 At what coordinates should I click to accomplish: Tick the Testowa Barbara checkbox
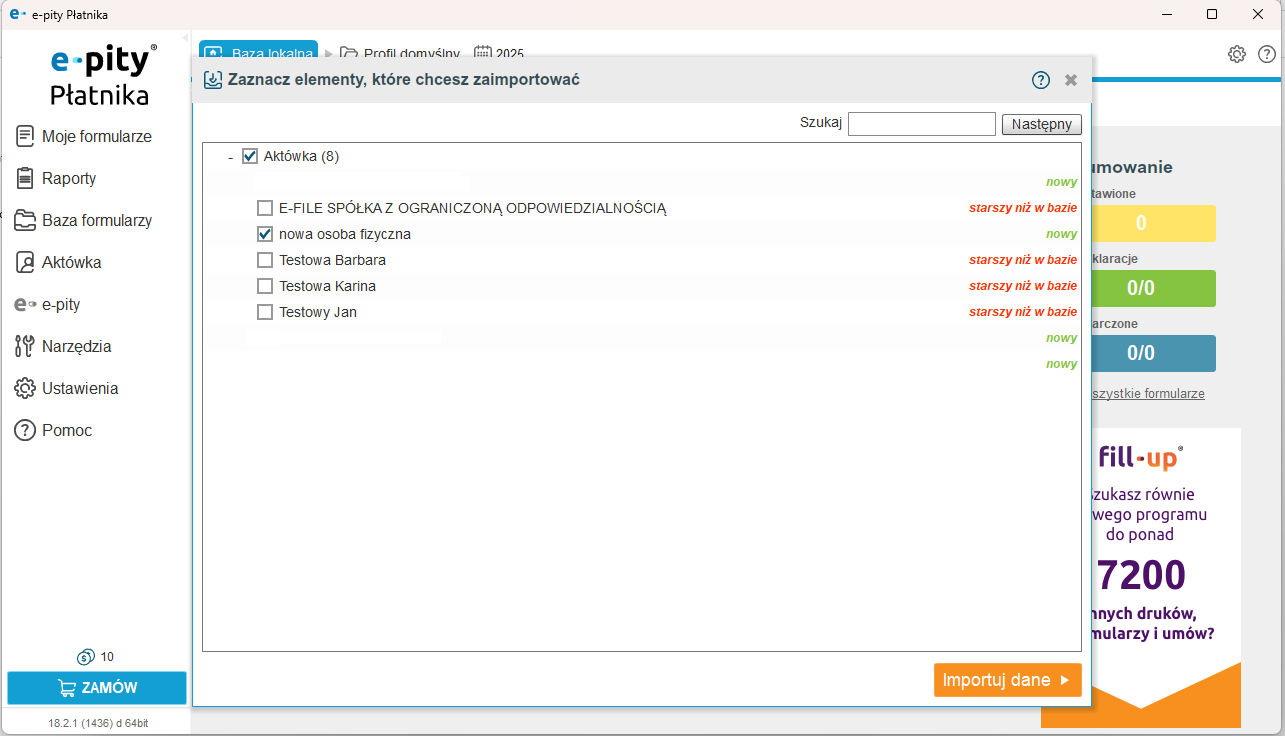coord(265,260)
